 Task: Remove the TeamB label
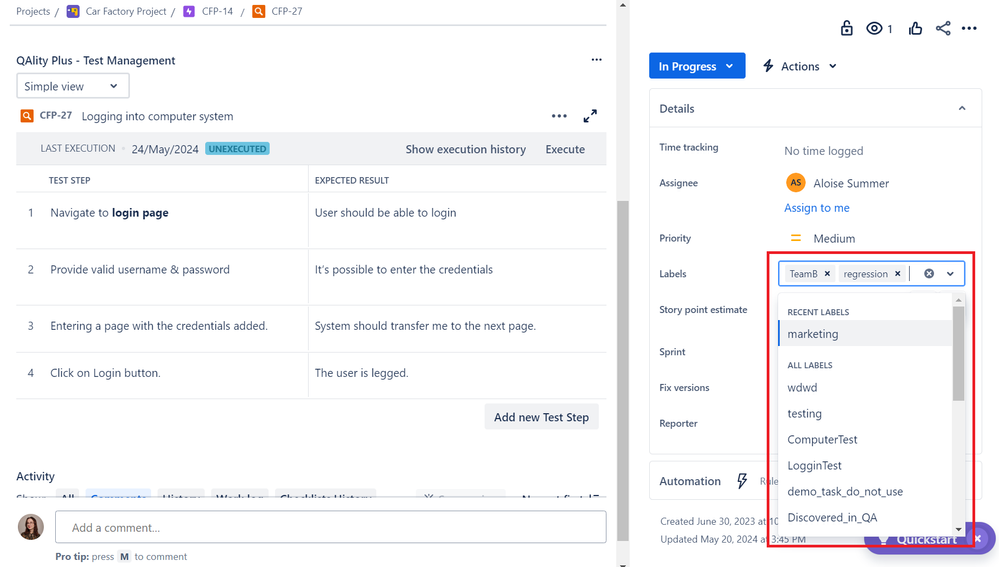coord(827,273)
